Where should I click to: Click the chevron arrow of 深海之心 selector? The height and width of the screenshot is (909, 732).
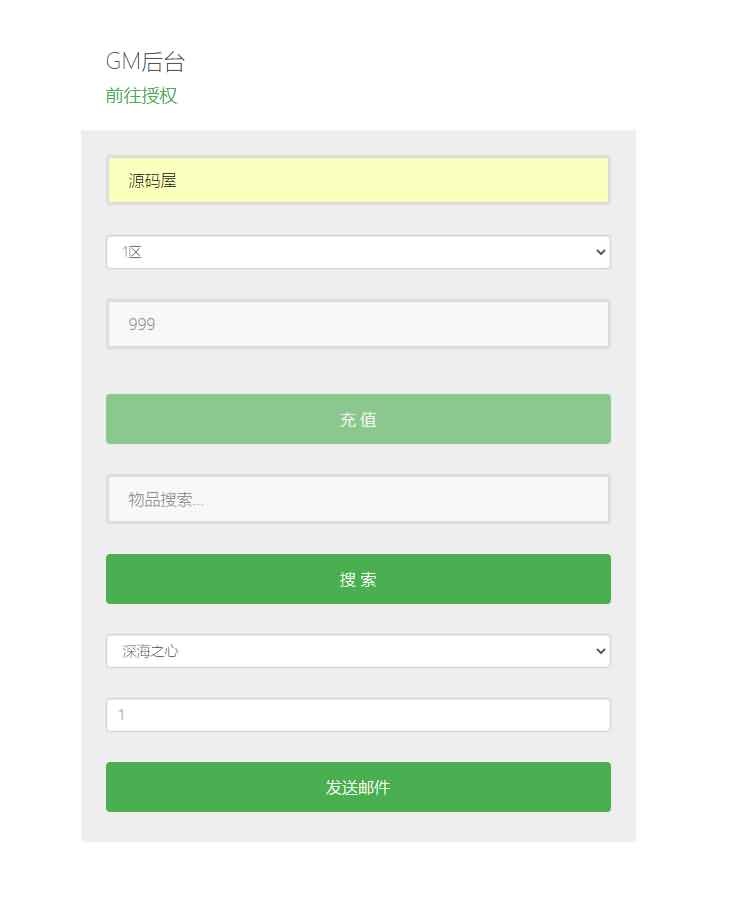click(600, 651)
